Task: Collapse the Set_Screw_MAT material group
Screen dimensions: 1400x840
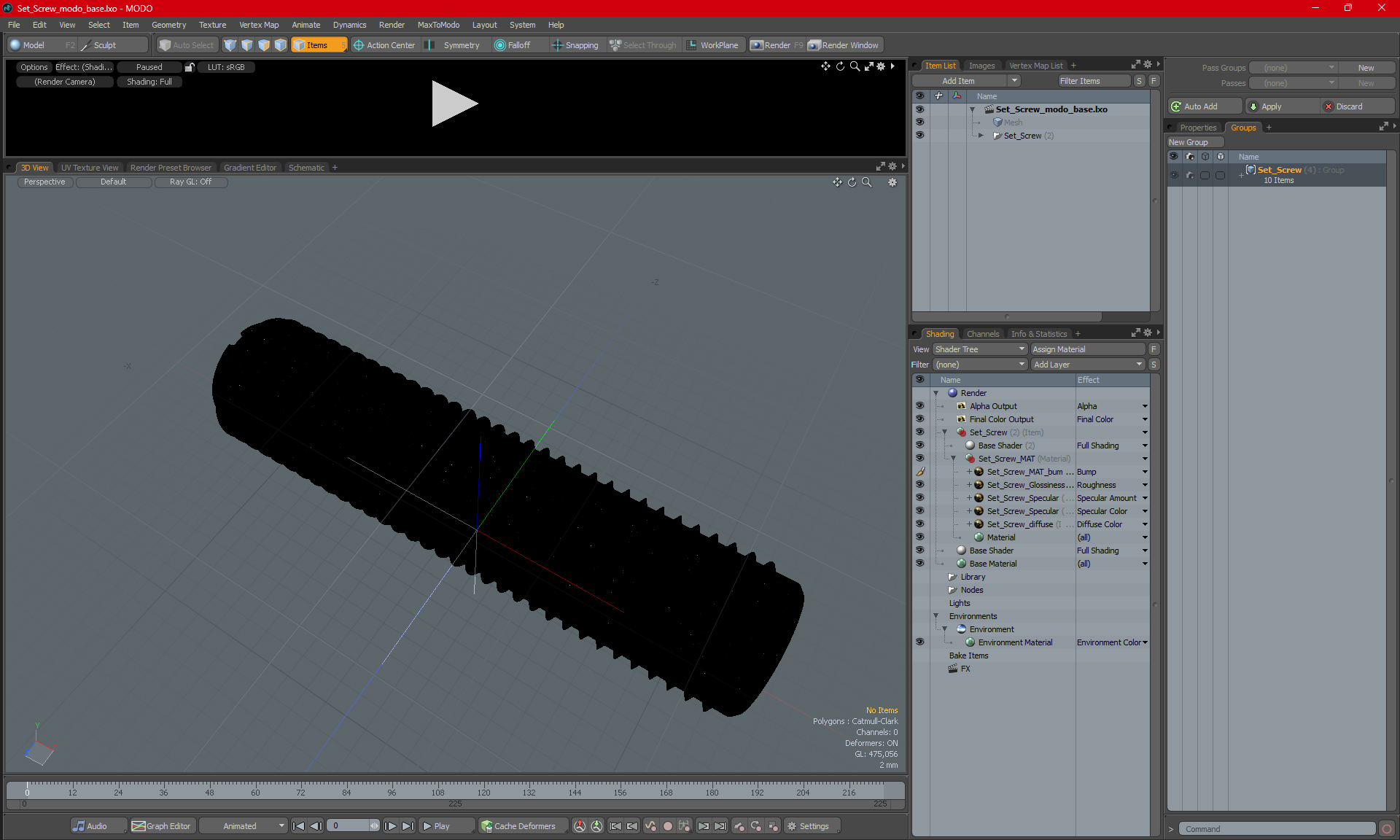Action: coord(953,459)
